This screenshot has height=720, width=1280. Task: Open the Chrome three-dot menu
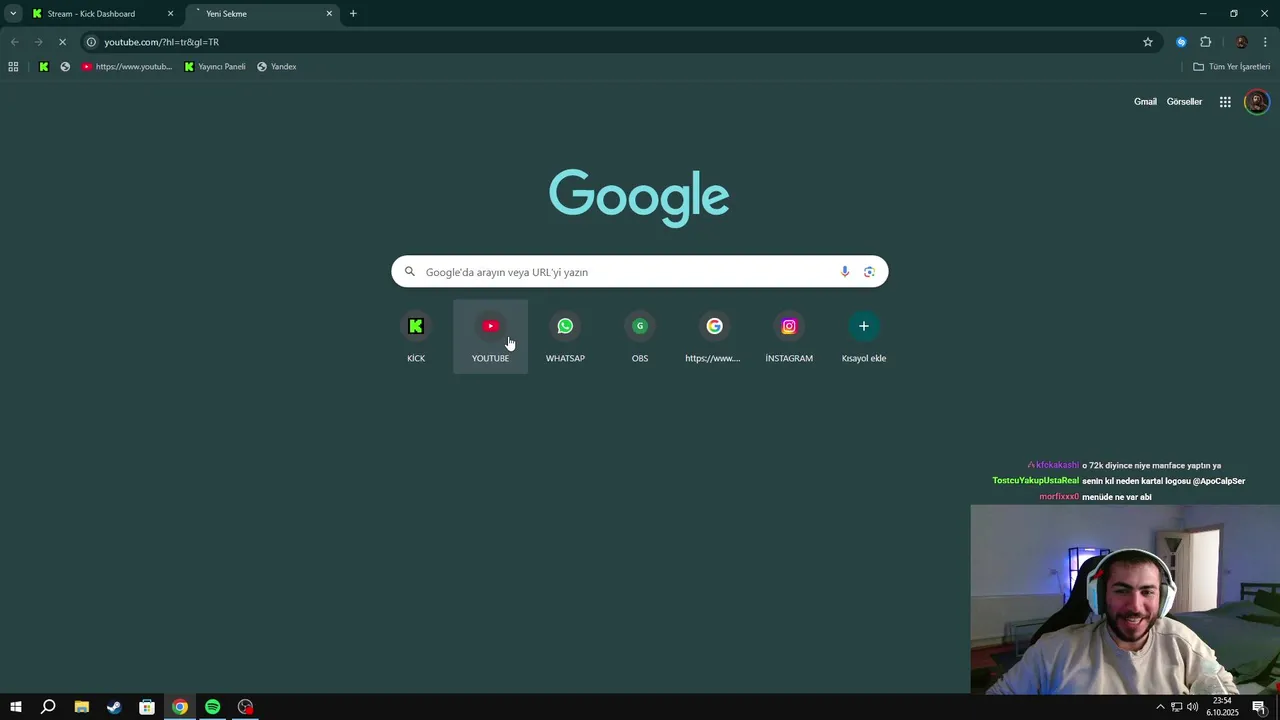point(1265,42)
